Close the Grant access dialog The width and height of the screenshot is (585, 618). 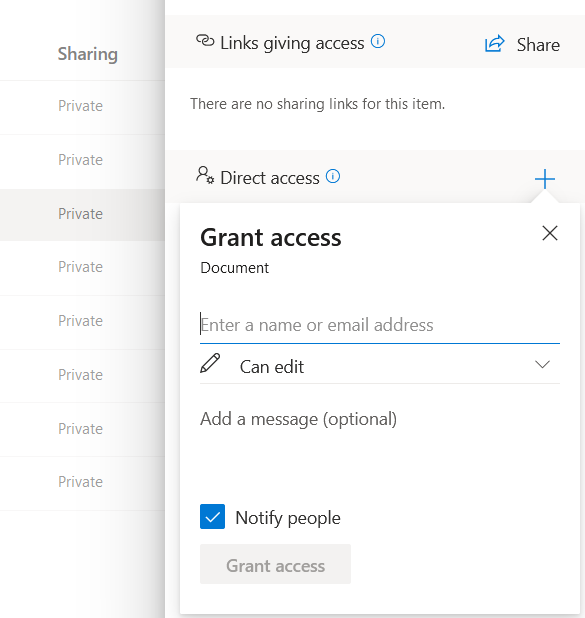click(550, 233)
